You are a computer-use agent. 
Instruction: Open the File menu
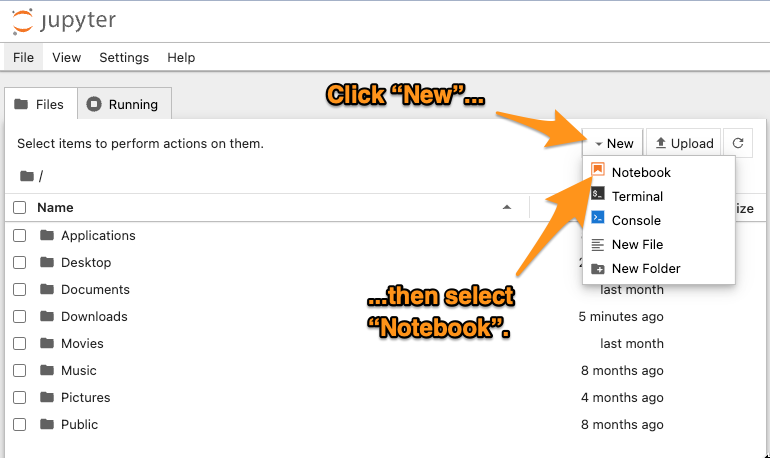coord(24,57)
